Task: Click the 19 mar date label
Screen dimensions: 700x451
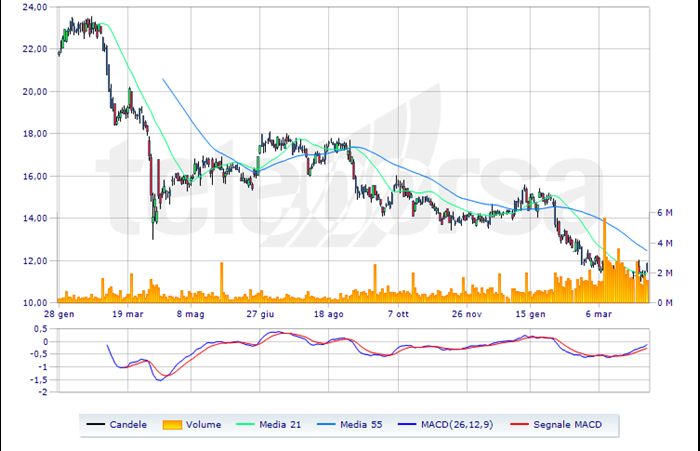Action: (x=126, y=313)
